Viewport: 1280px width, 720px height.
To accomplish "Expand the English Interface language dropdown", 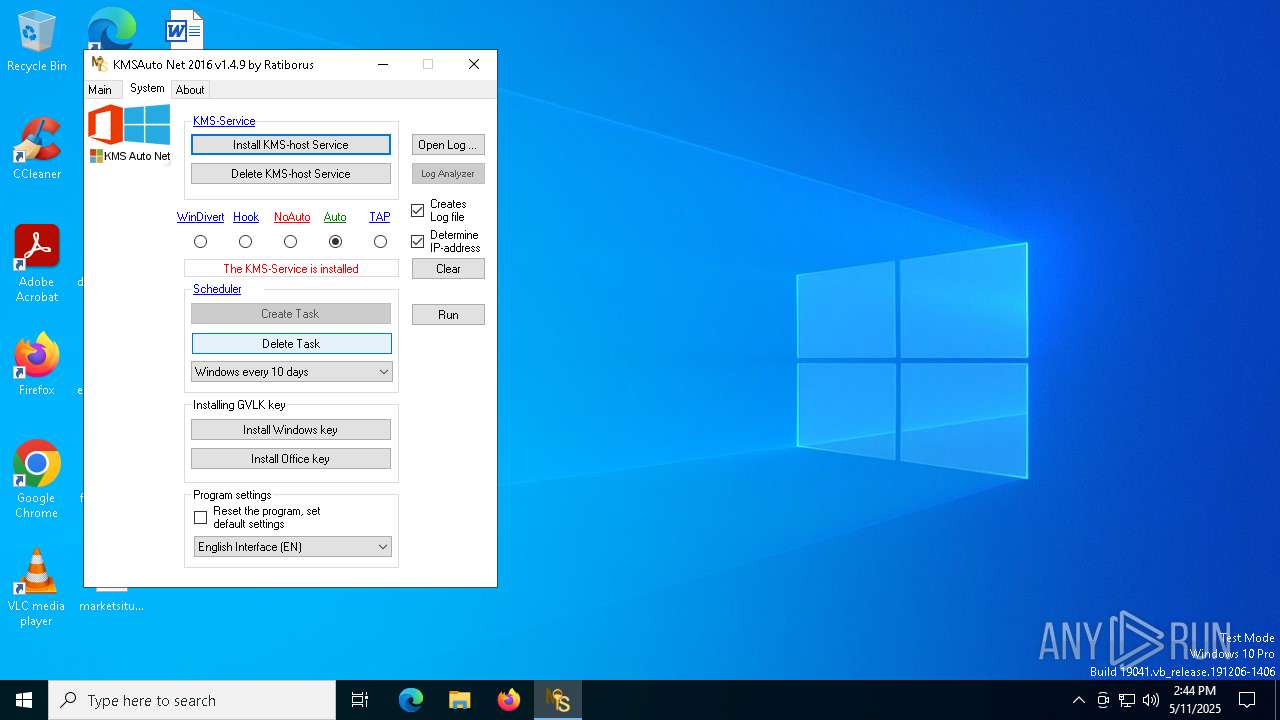I will coord(292,546).
